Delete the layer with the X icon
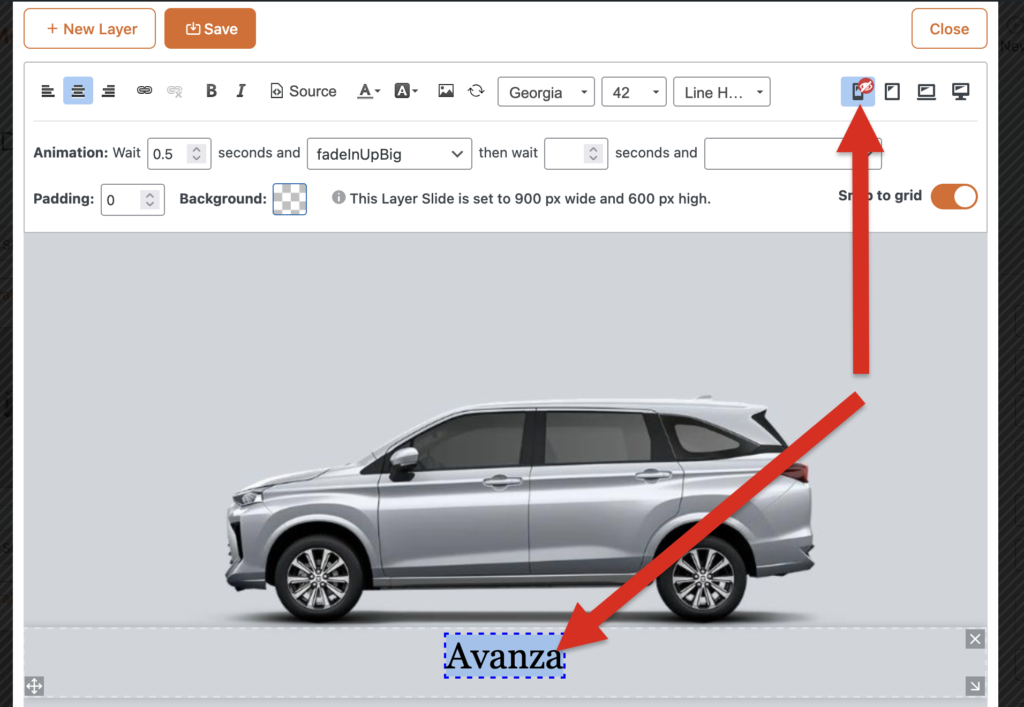This screenshot has height=707, width=1024. coord(975,638)
